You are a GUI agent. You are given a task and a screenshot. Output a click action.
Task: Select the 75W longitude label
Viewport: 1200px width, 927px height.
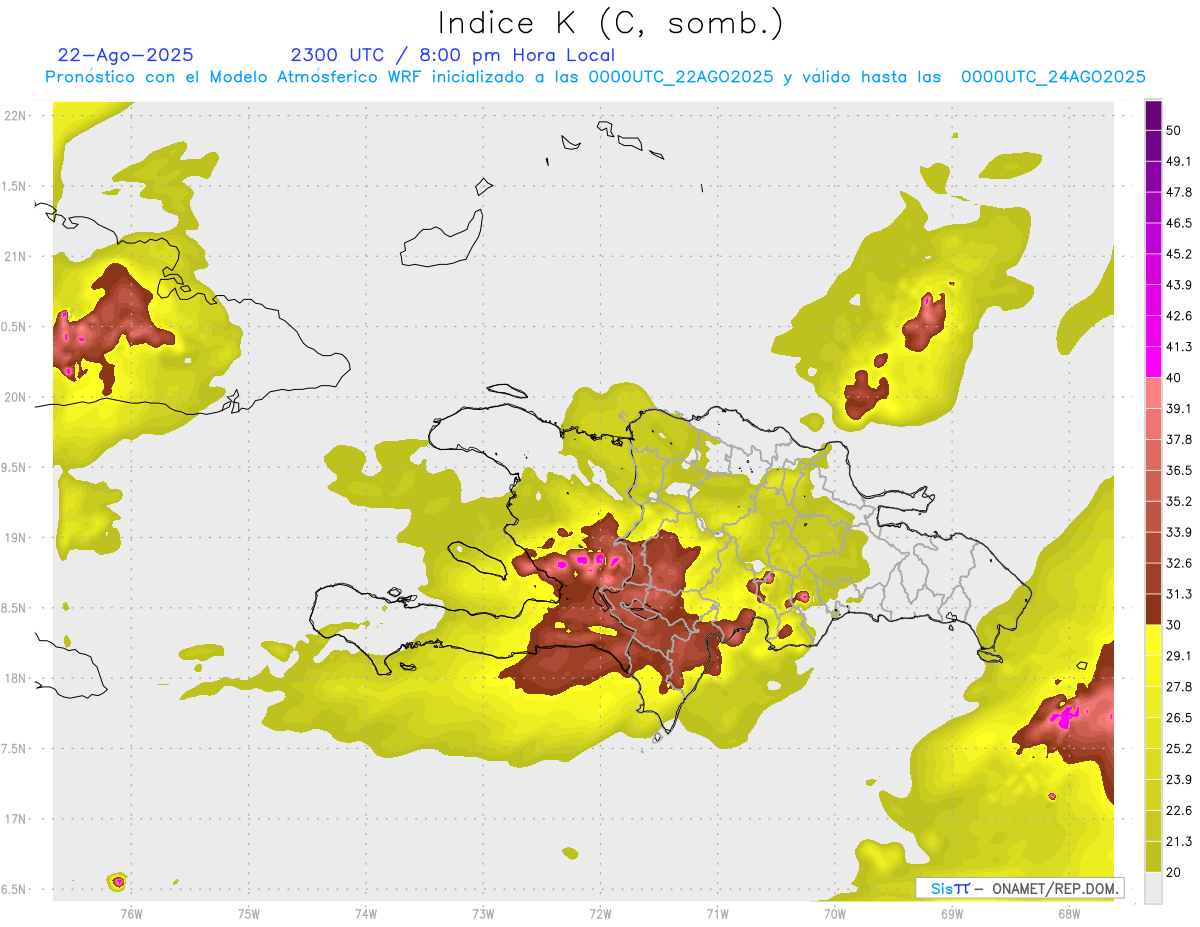click(249, 913)
